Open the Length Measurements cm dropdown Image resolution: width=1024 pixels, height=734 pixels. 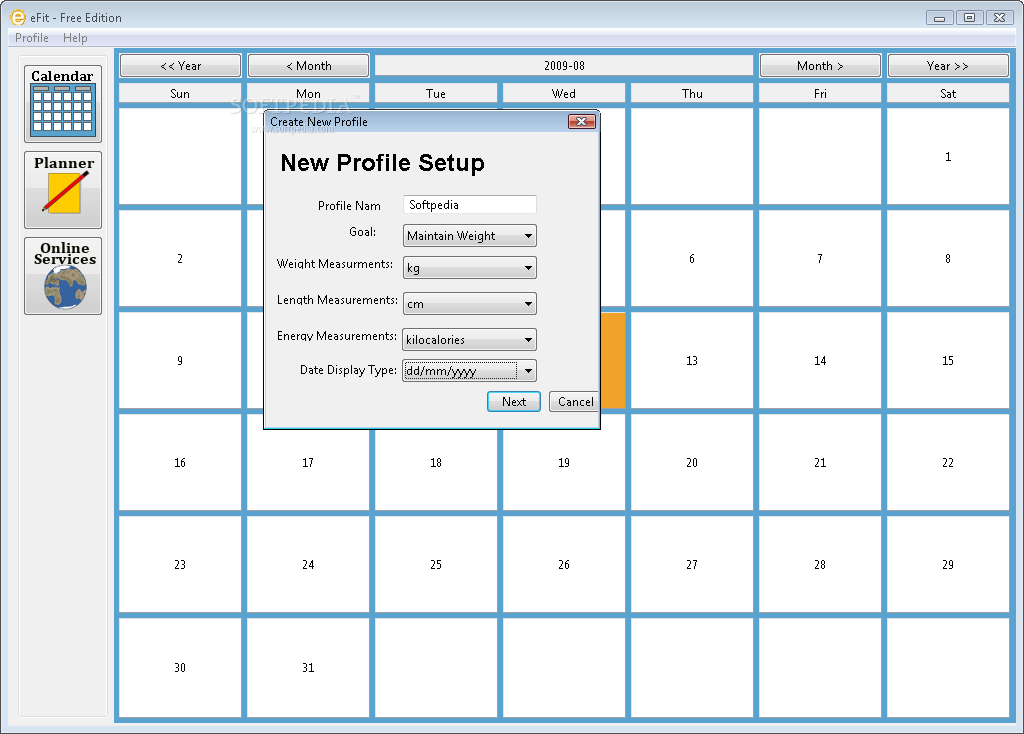pyautogui.click(x=470, y=304)
